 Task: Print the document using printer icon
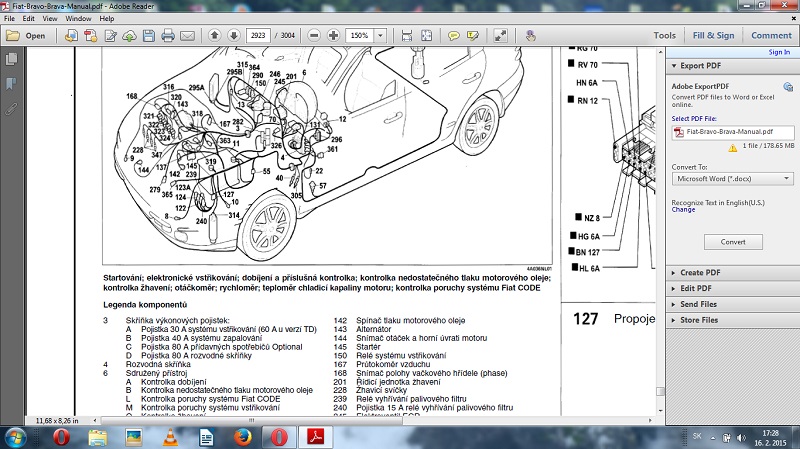(167, 35)
